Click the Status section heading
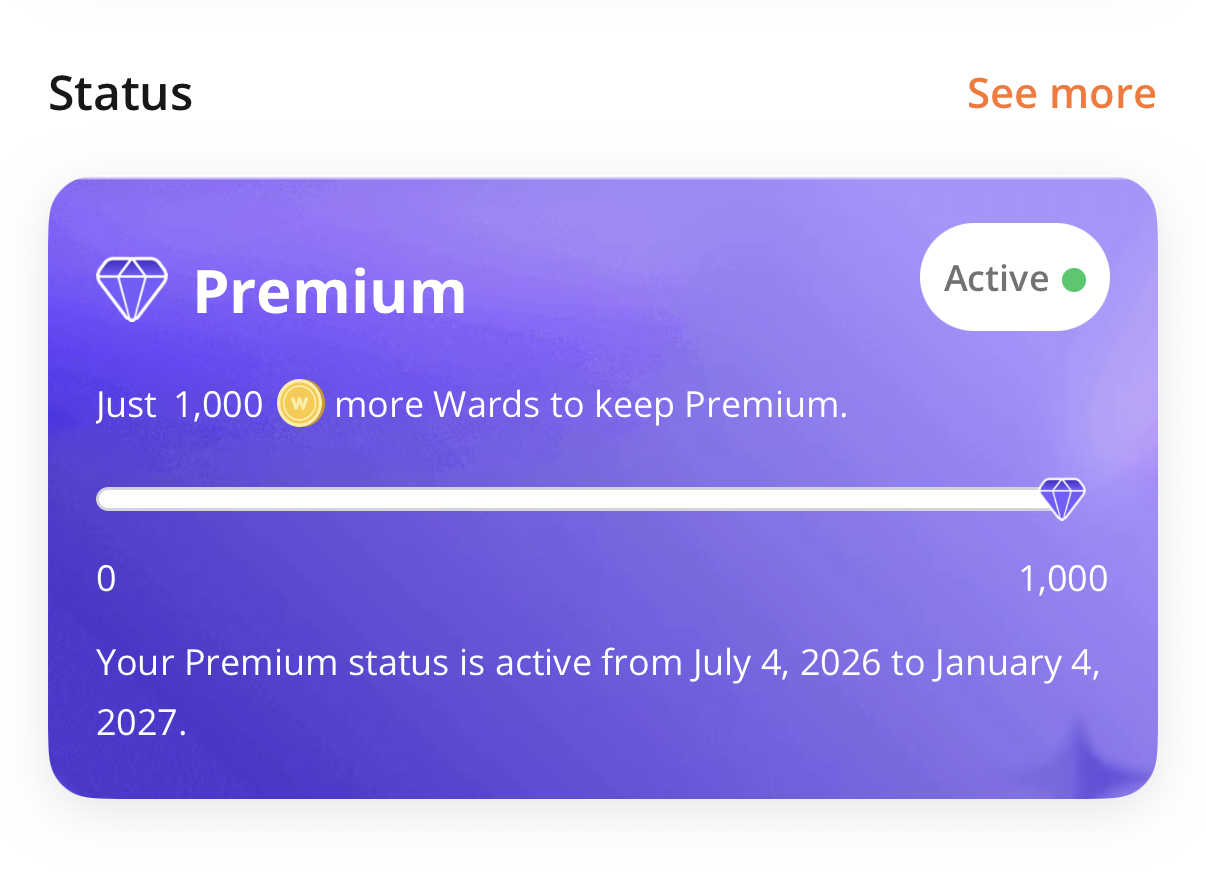Screen dimensions: 1206x885 [120, 94]
